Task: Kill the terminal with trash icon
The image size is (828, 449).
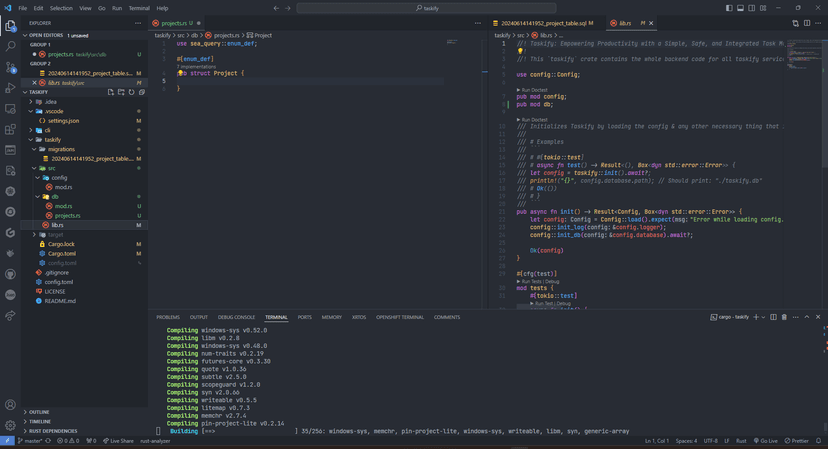Action: [x=784, y=317]
